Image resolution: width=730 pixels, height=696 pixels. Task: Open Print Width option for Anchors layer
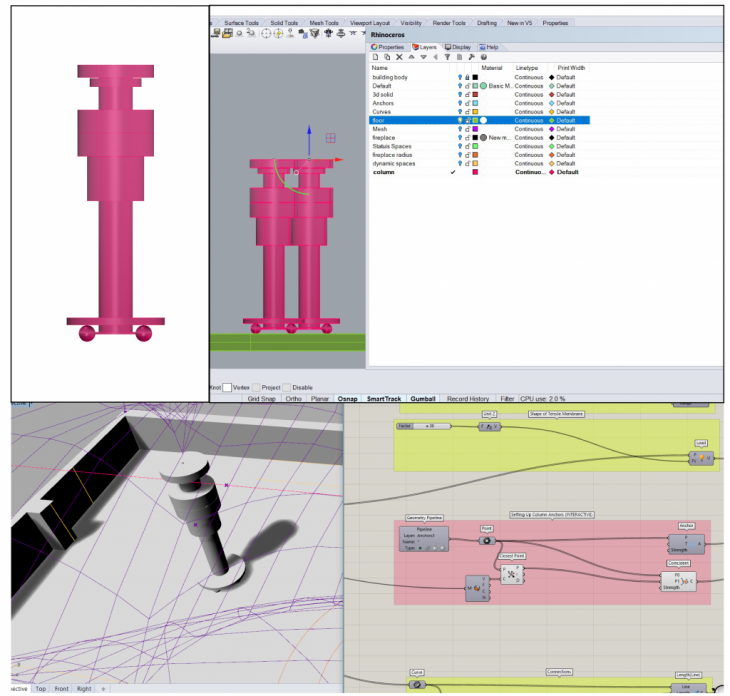(565, 103)
